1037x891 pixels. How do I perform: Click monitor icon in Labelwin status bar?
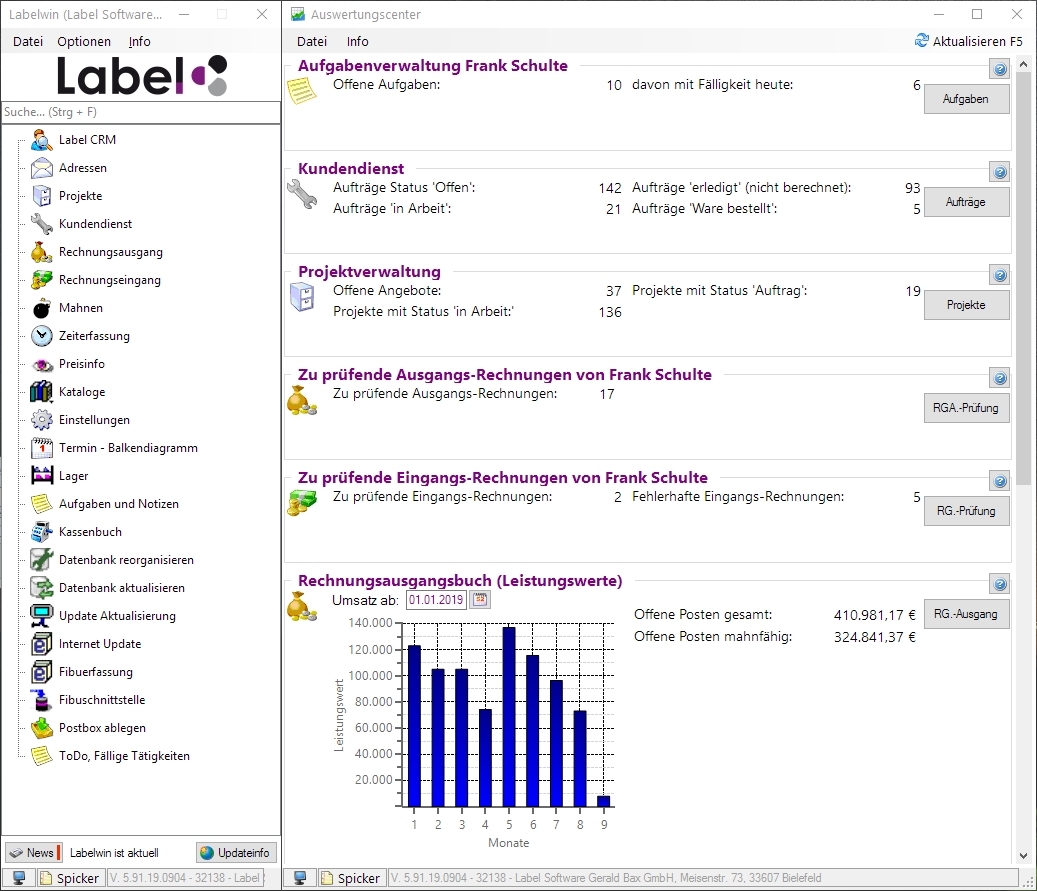point(19,878)
